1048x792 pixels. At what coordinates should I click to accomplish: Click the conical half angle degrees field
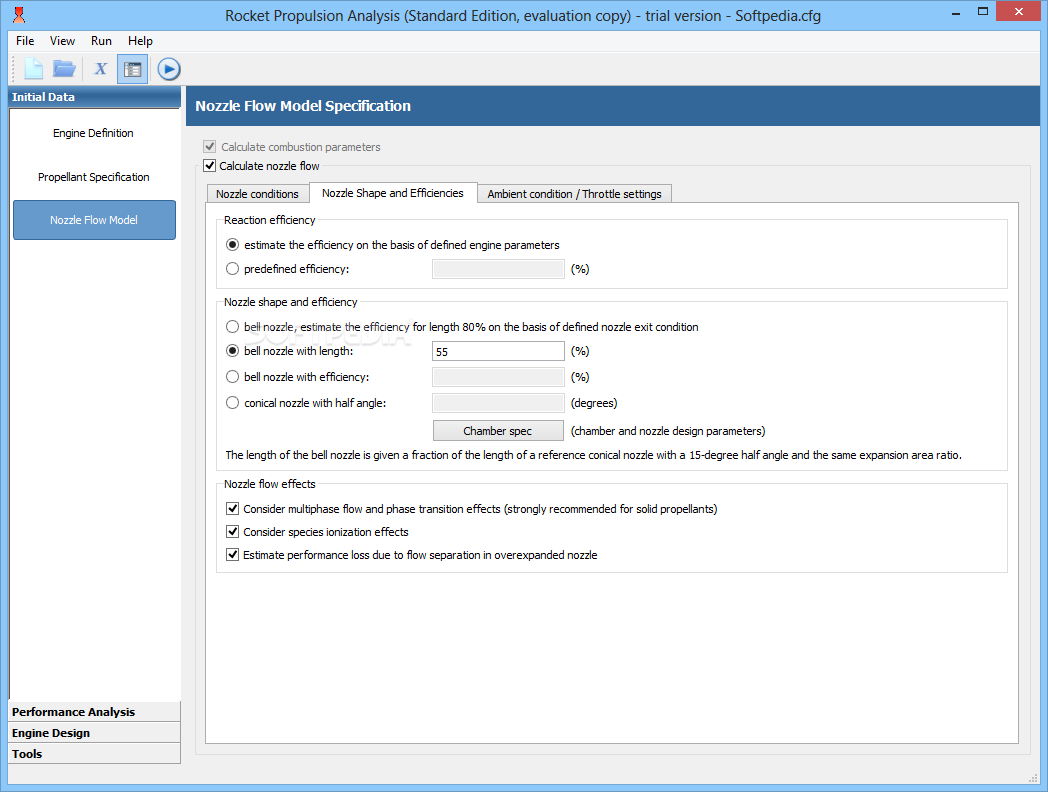coord(498,403)
